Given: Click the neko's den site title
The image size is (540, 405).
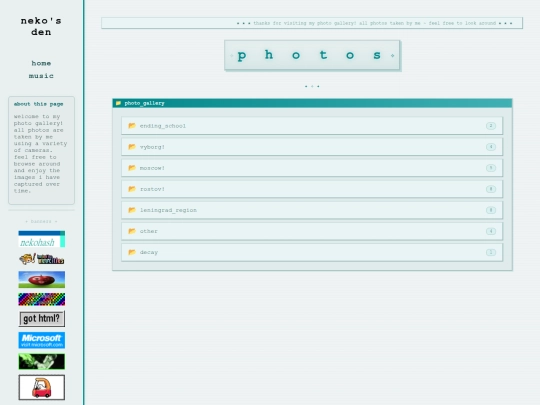Looking at the screenshot, I should (41, 27).
